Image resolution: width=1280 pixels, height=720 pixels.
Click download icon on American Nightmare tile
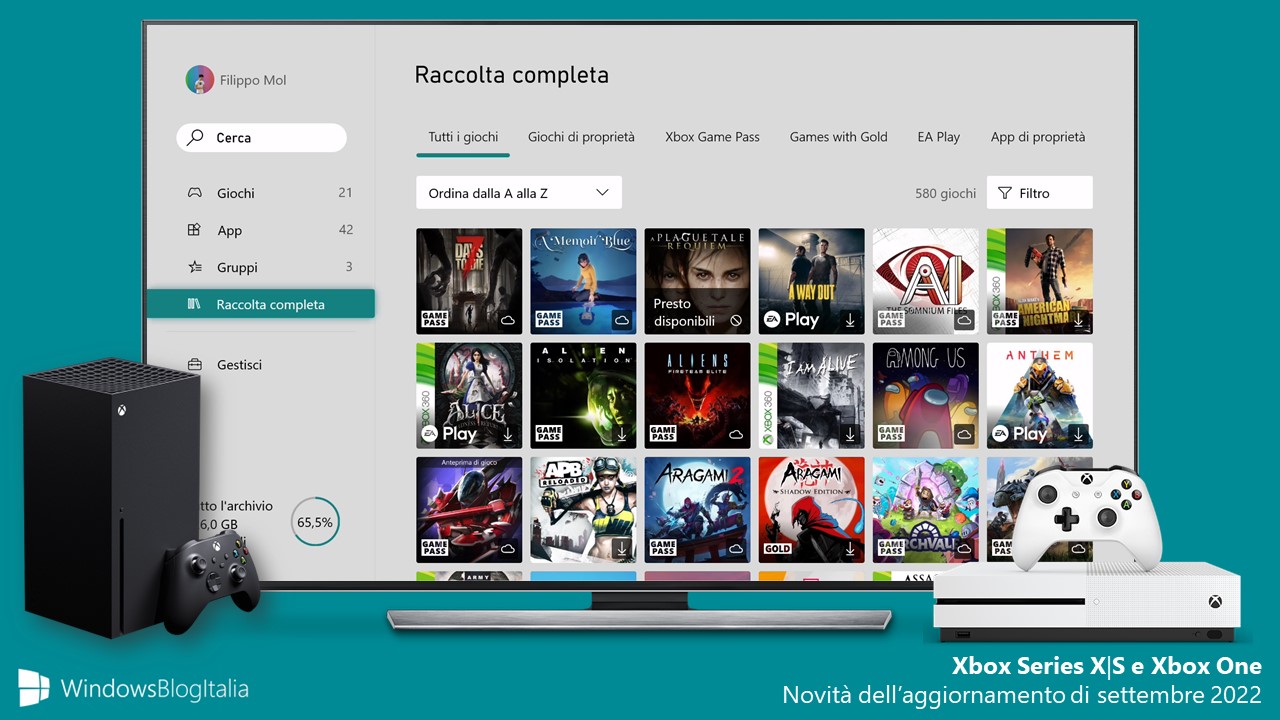(1078, 320)
